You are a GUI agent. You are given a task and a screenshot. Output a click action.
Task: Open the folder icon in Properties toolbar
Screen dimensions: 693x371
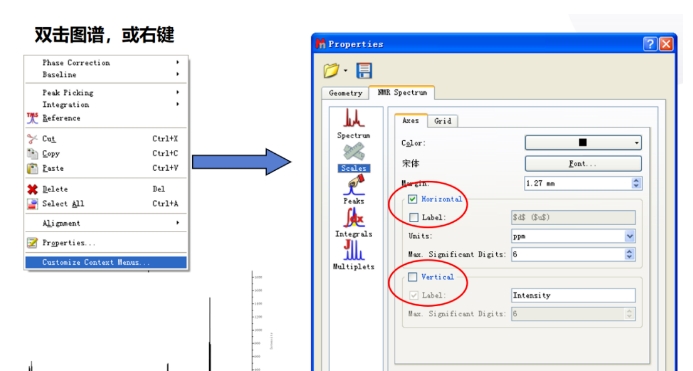click(x=331, y=70)
